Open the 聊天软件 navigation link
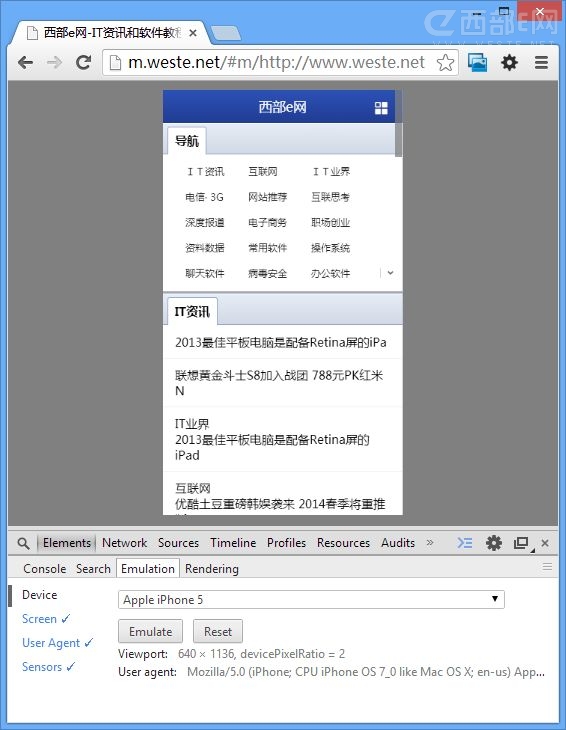Image resolution: width=566 pixels, height=730 pixels. 205,273
